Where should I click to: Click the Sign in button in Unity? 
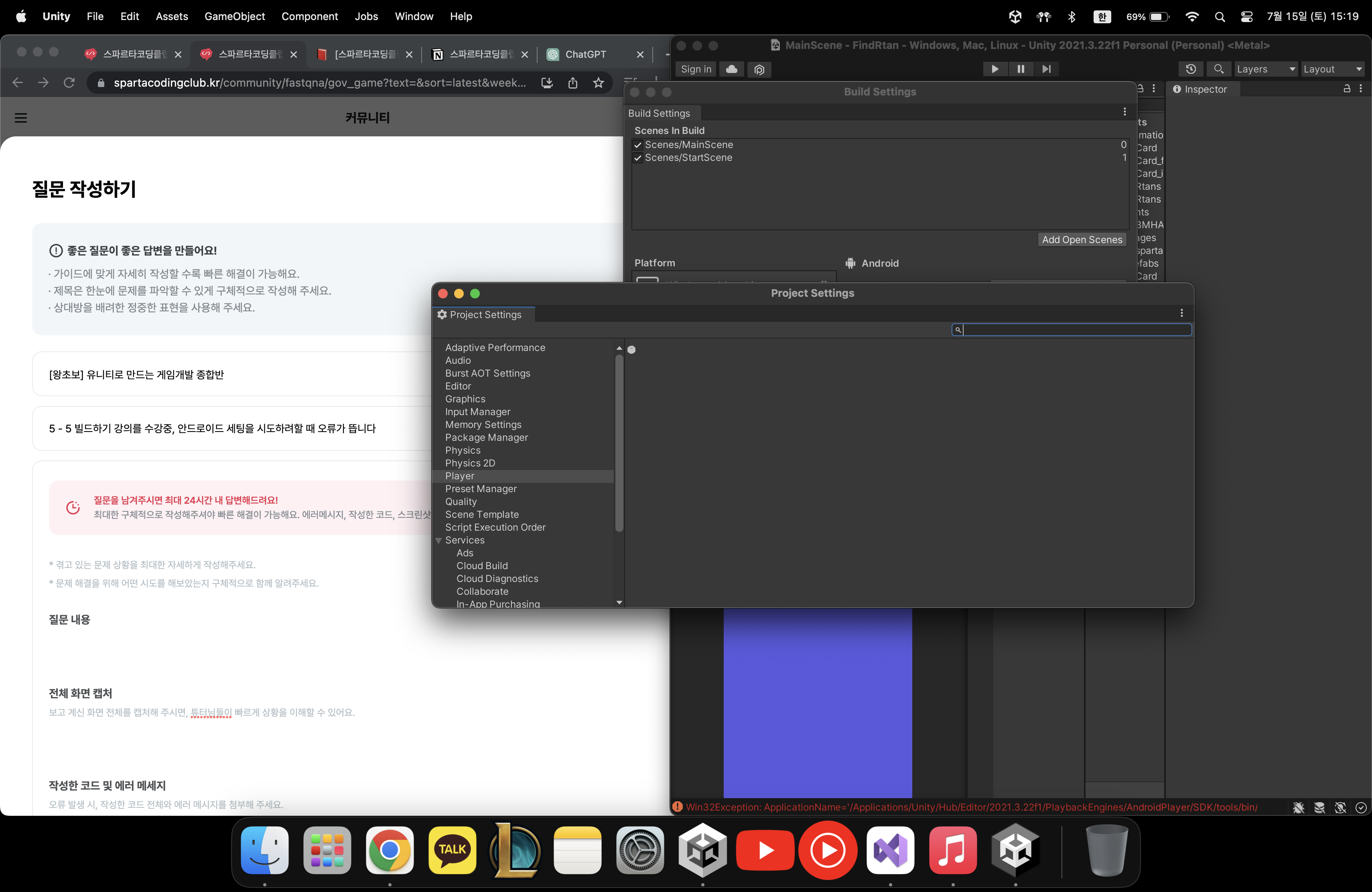click(x=696, y=69)
